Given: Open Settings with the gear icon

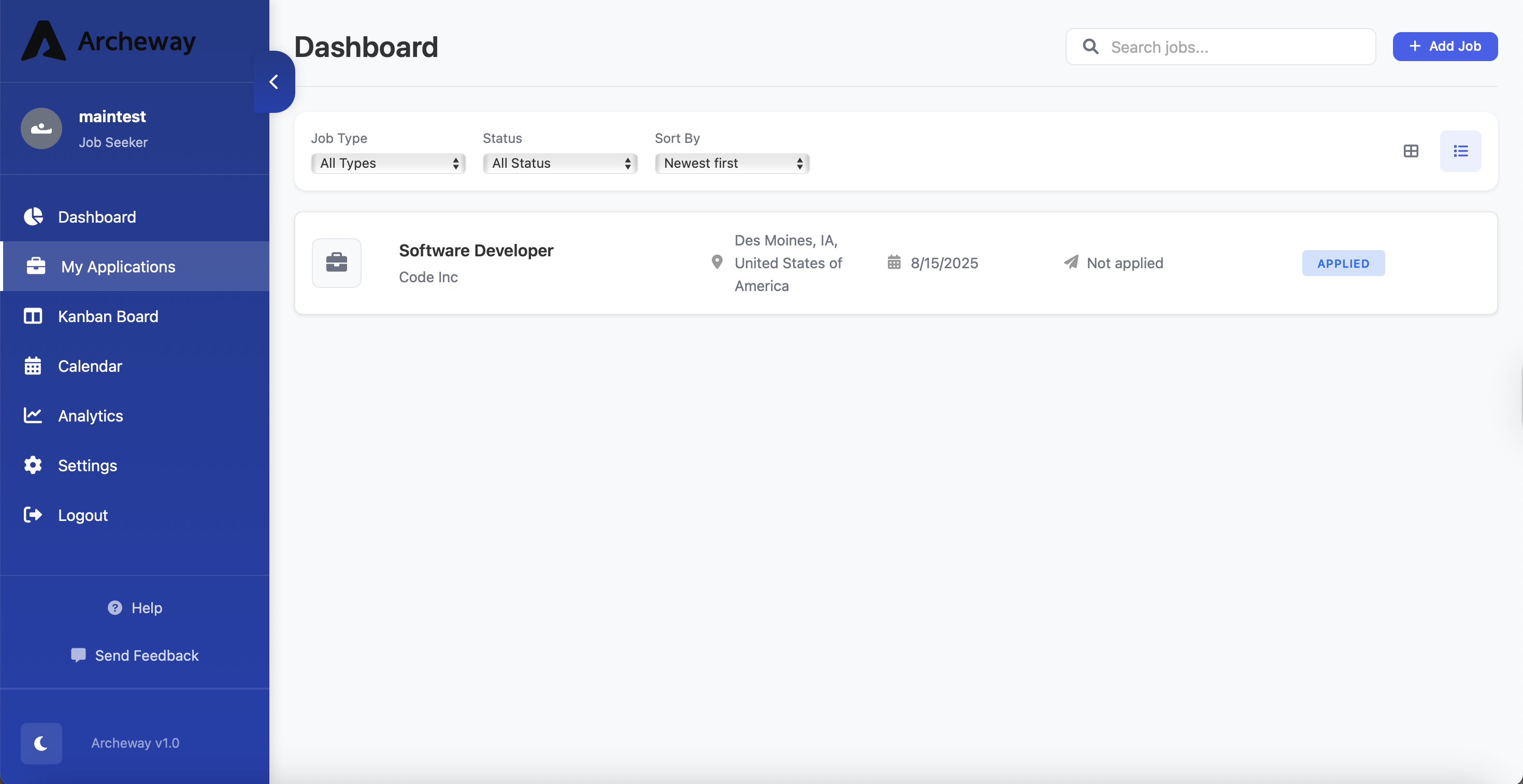Looking at the screenshot, I should point(33,465).
